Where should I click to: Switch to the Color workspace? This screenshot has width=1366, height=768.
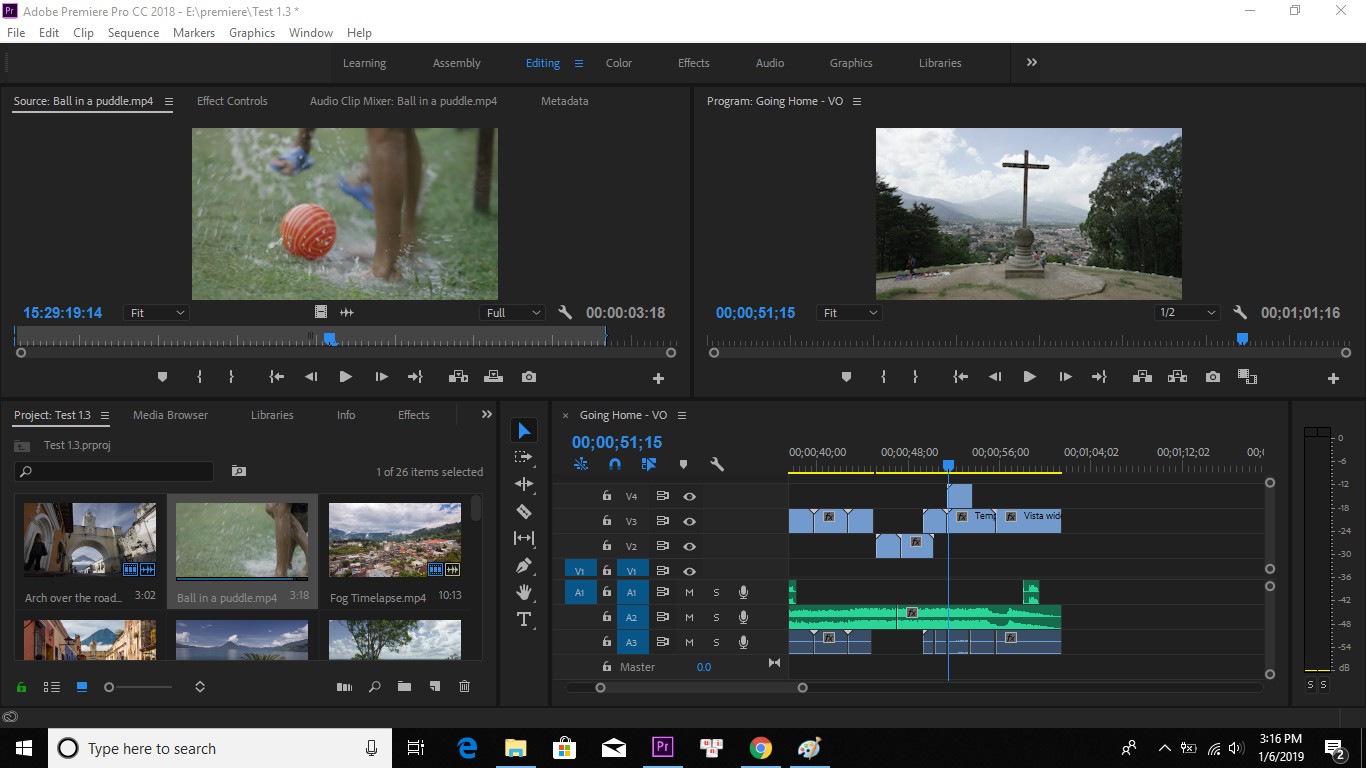(619, 63)
